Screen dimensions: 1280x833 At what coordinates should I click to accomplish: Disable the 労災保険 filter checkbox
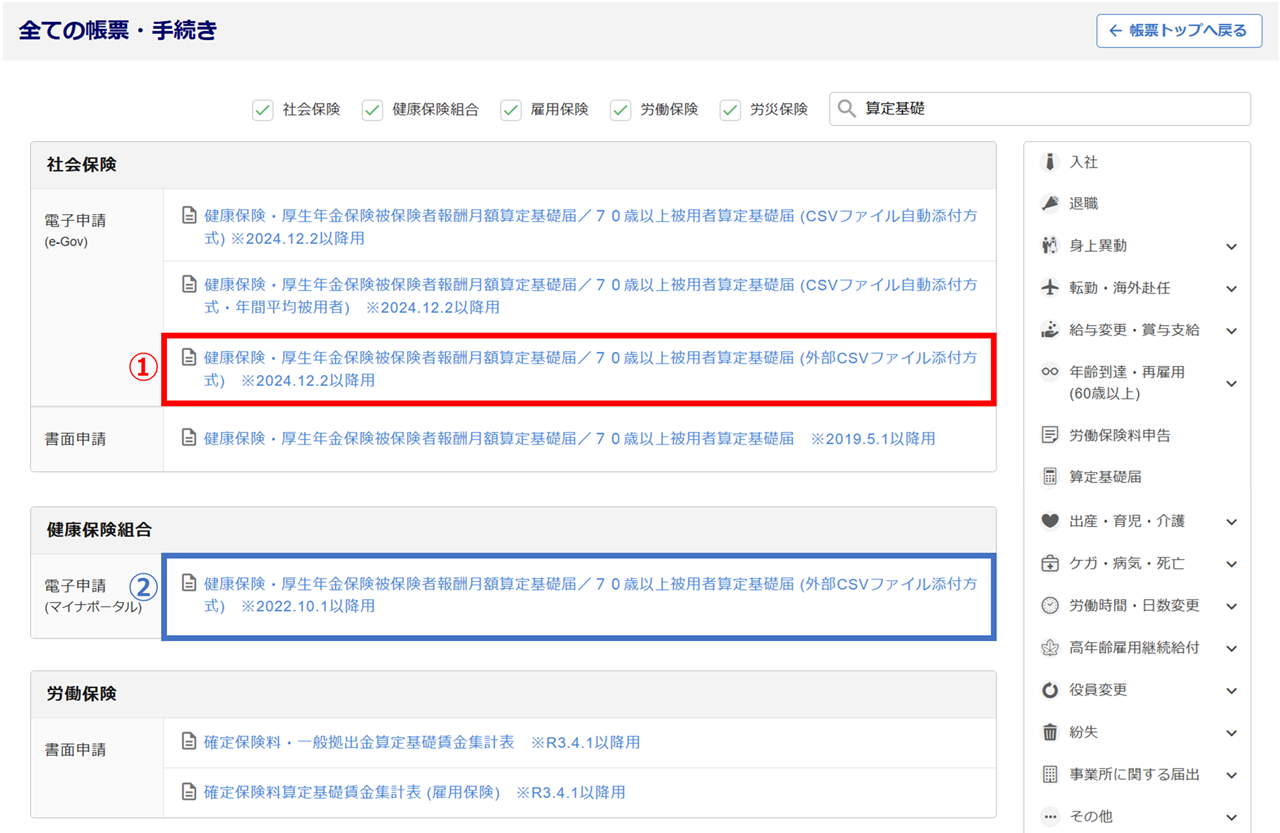(731, 110)
